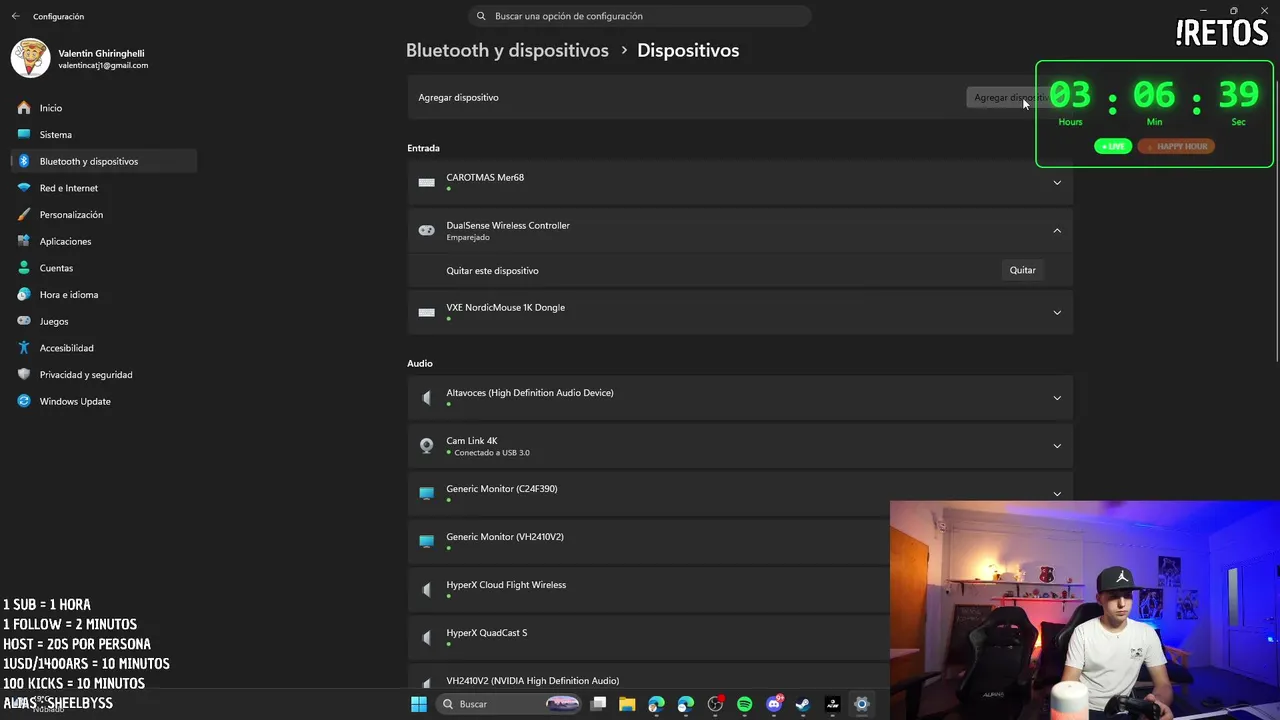
Task: Click the Agregar dispositivo button
Action: click(1012, 97)
